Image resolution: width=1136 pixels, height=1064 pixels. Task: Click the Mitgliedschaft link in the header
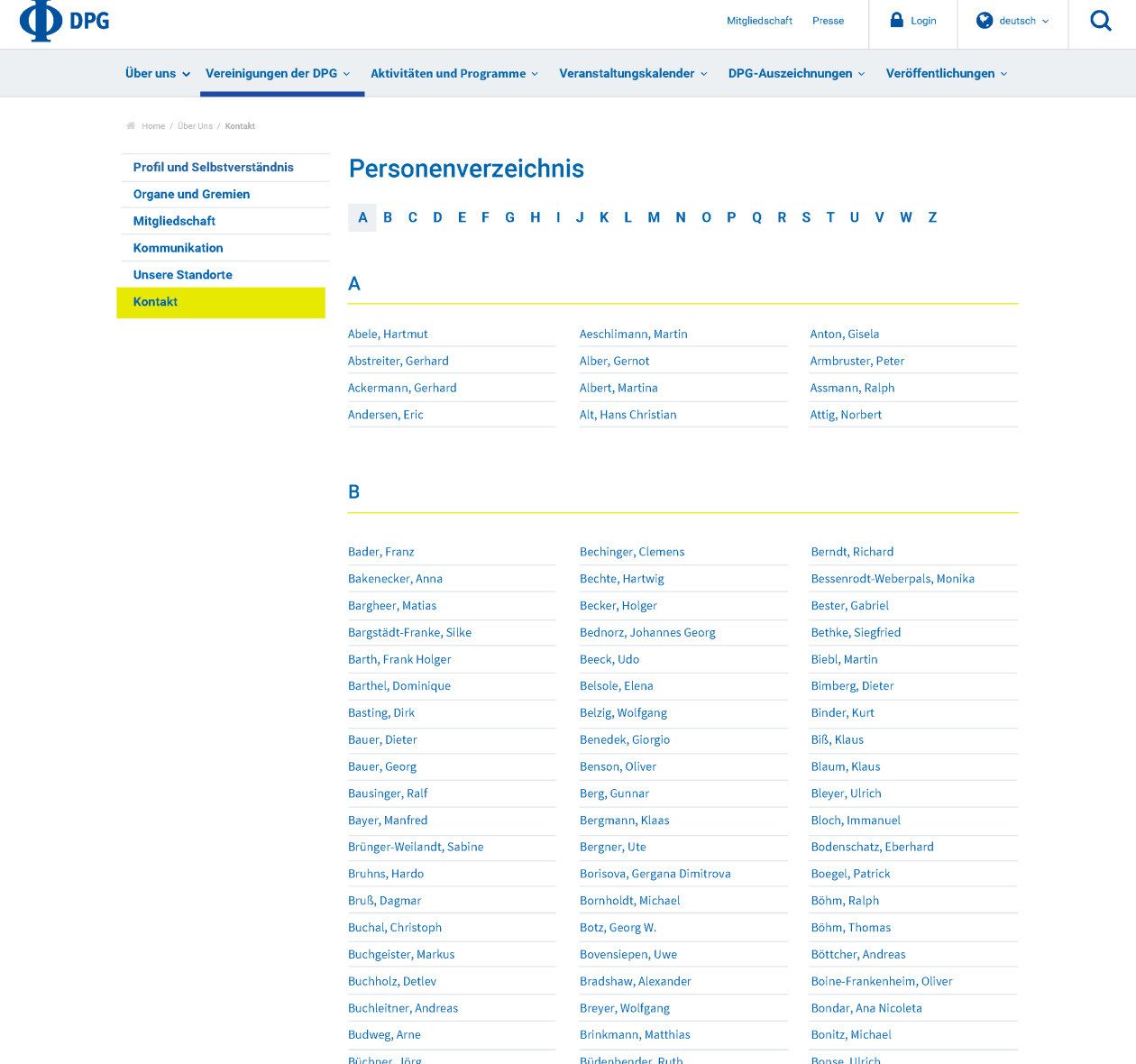pos(759,21)
